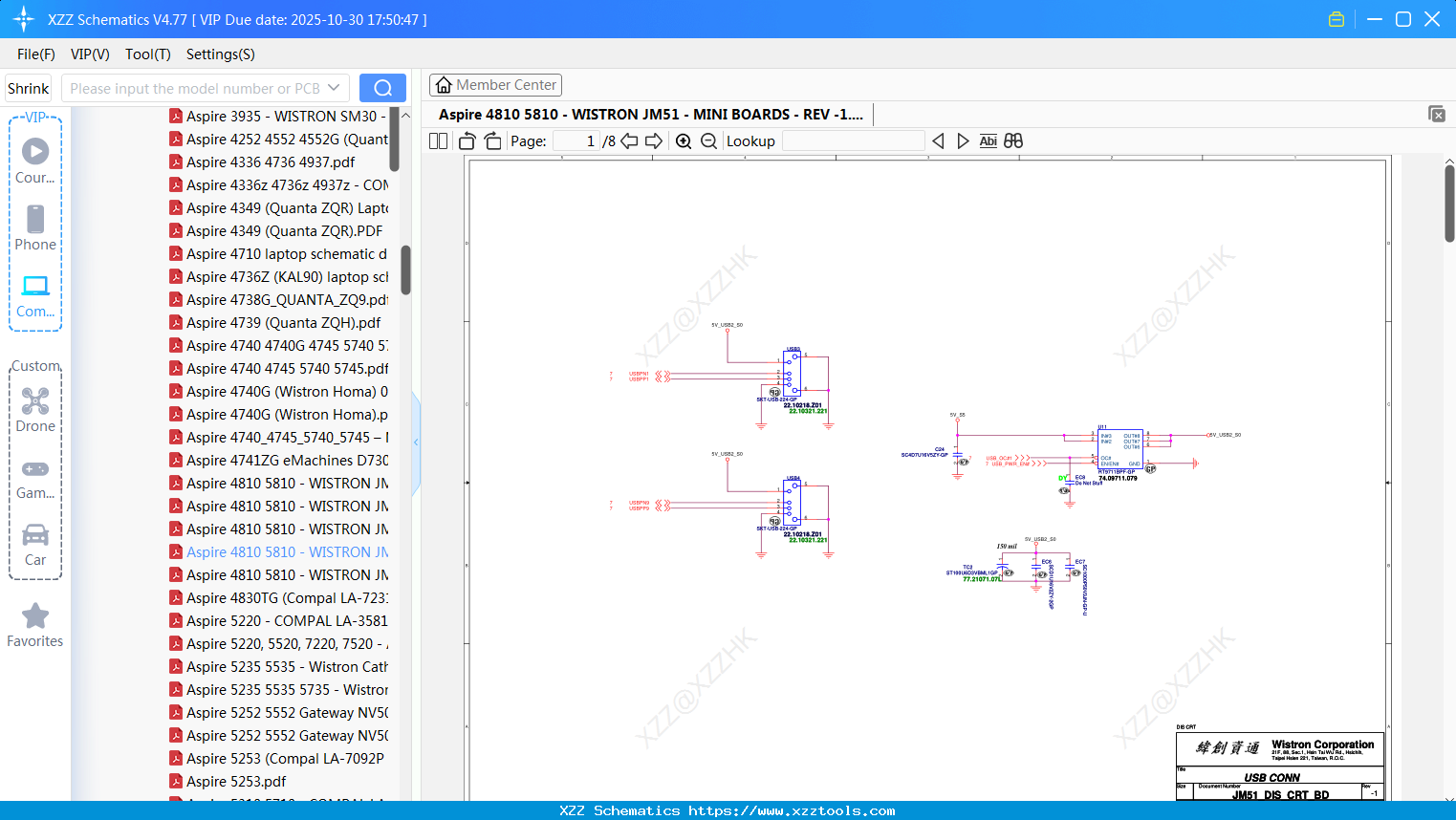Zoom out of schematic
1456x820 pixels.
[708, 141]
